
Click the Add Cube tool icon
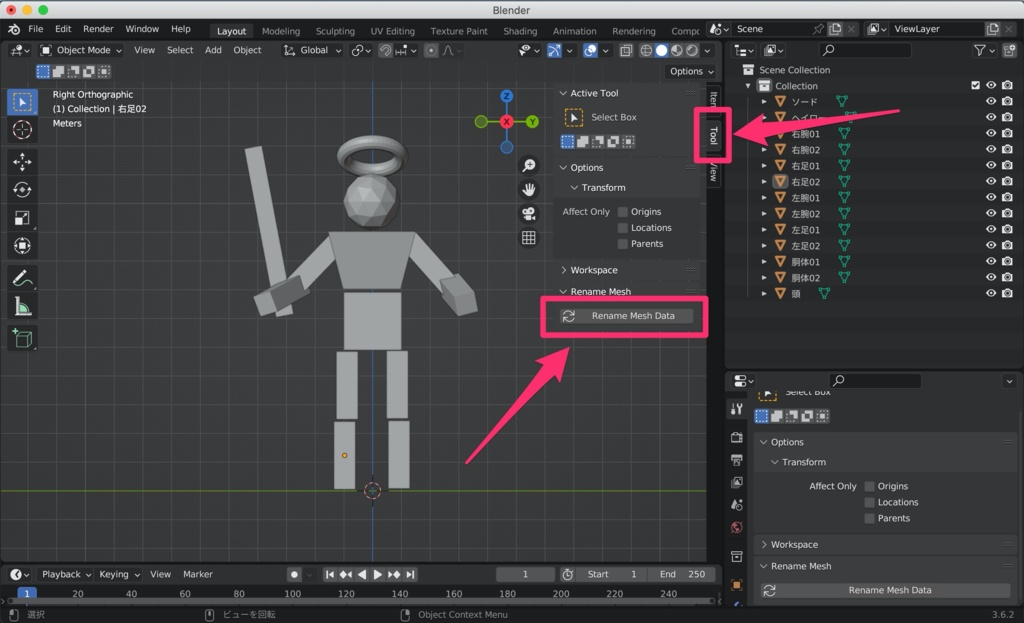[x=22, y=339]
